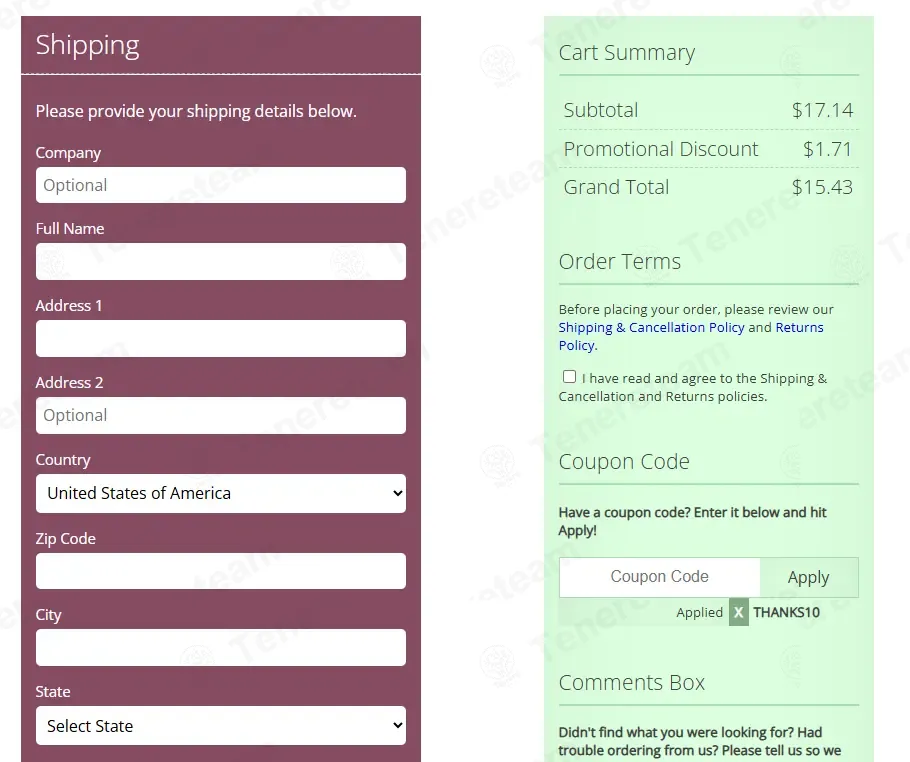Click the Subtotal amount $17.14
Image resolution: width=910 pixels, height=762 pixels.
pyautogui.click(x=822, y=110)
